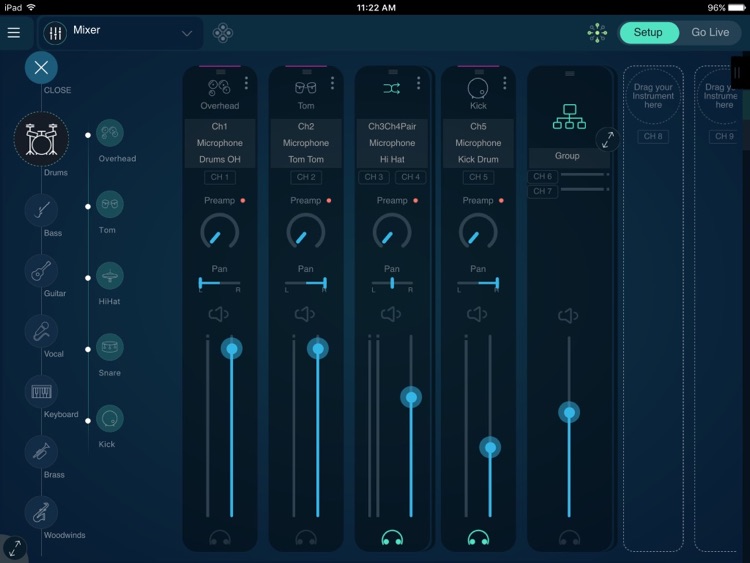Choose the HiHat instrument in sidebar

click(x=110, y=276)
